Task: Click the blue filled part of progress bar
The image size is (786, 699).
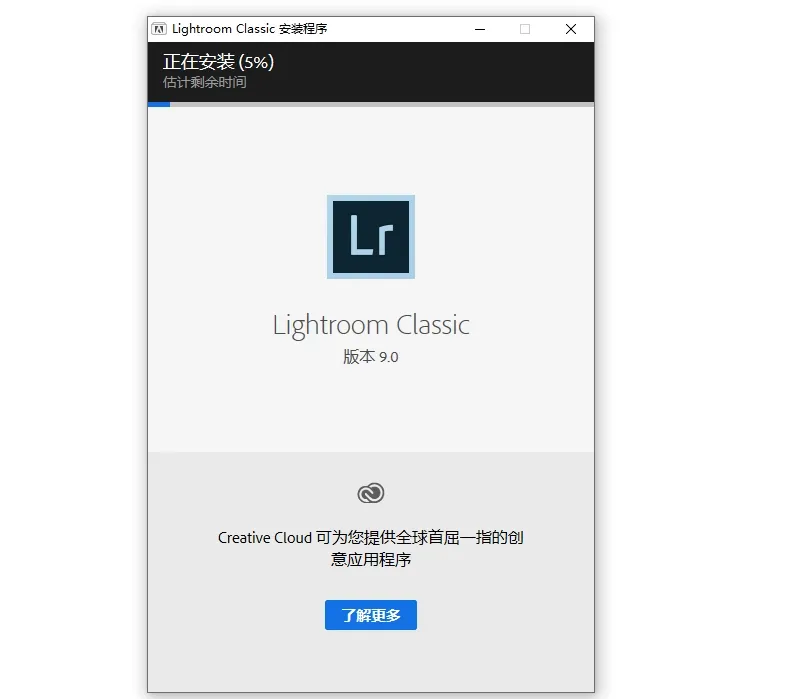Action: 159,104
